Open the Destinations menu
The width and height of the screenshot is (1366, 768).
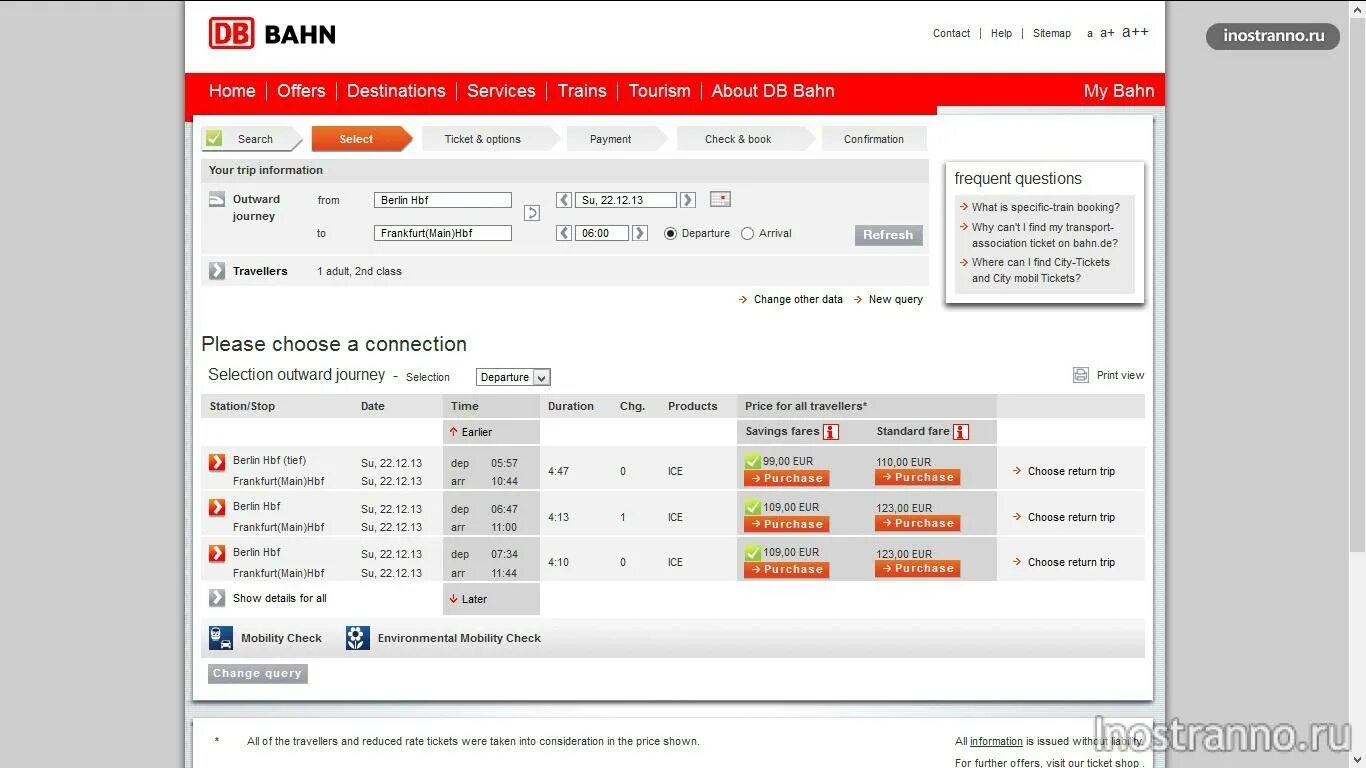[x=396, y=91]
